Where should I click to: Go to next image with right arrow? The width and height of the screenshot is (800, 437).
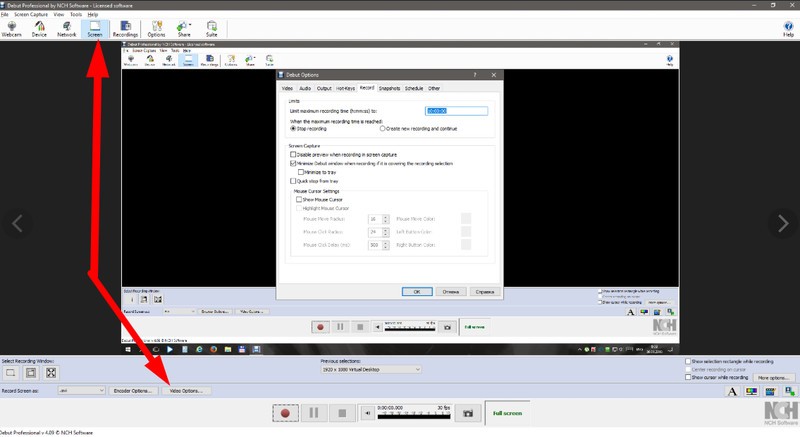coord(783,223)
